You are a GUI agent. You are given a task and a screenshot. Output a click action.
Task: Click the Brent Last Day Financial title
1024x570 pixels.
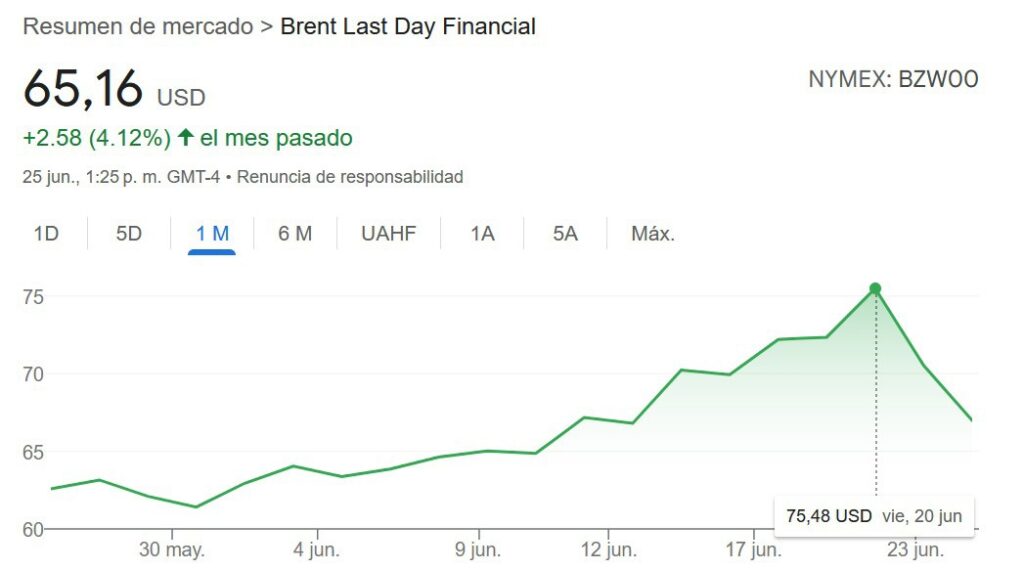pyautogui.click(x=408, y=27)
